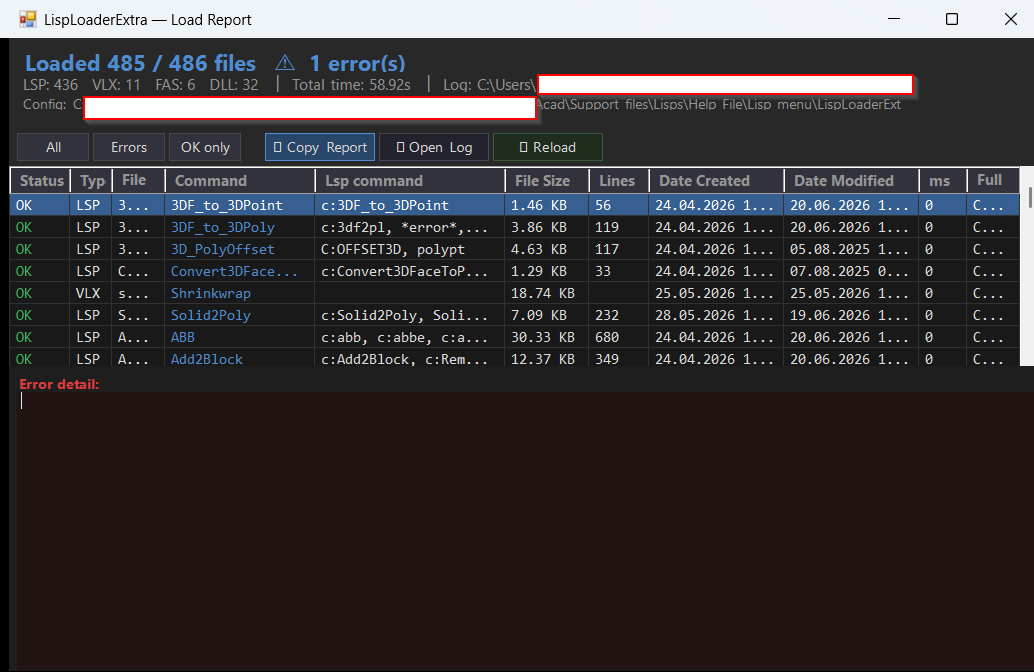Copy Report to clipboard
The height and width of the screenshot is (672, 1034).
click(320, 147)
